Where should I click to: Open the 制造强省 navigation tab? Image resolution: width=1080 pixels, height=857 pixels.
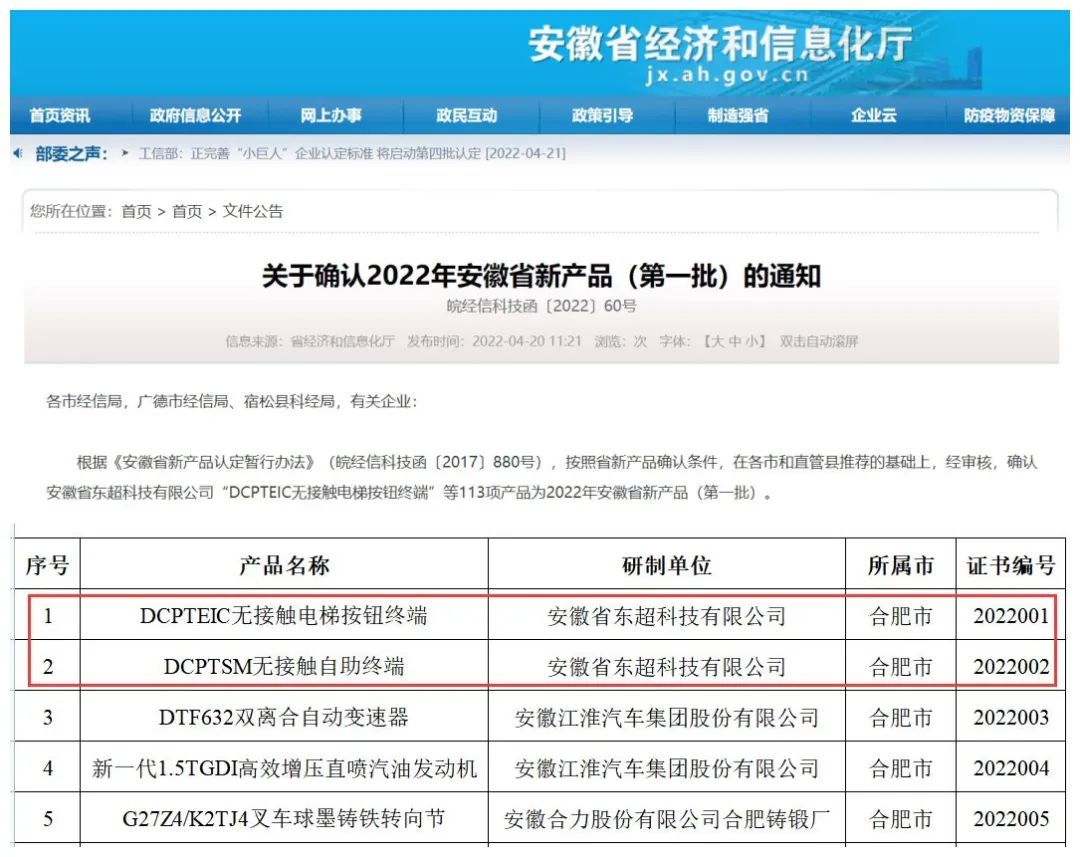pyautogui.click(x=738, y=115)
